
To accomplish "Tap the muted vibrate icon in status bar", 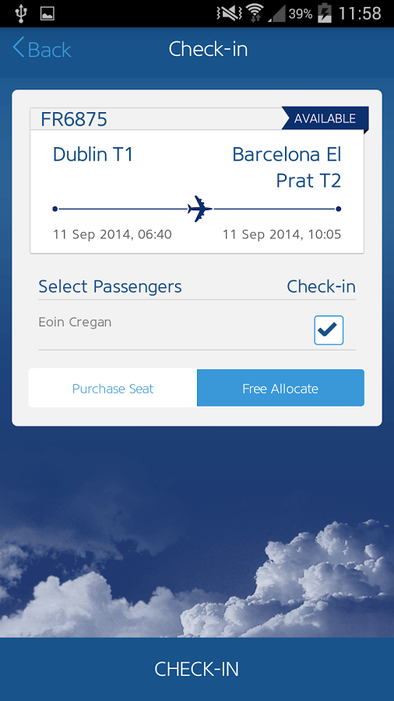I will [x=229, y=13].
